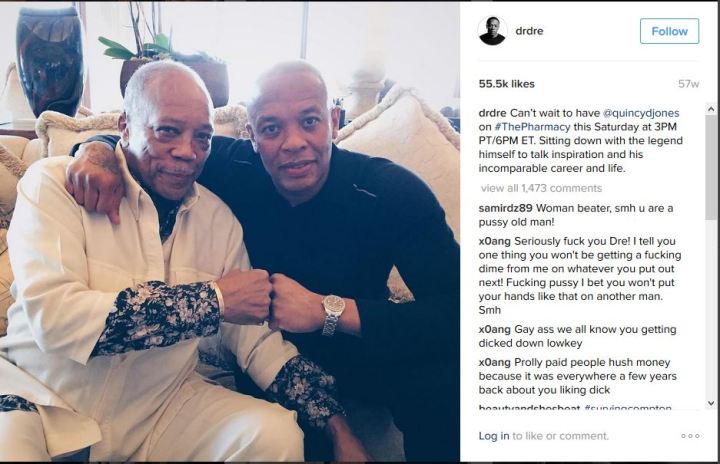
Task: Click the 57w post timestamp
Action: coord(688,84)
